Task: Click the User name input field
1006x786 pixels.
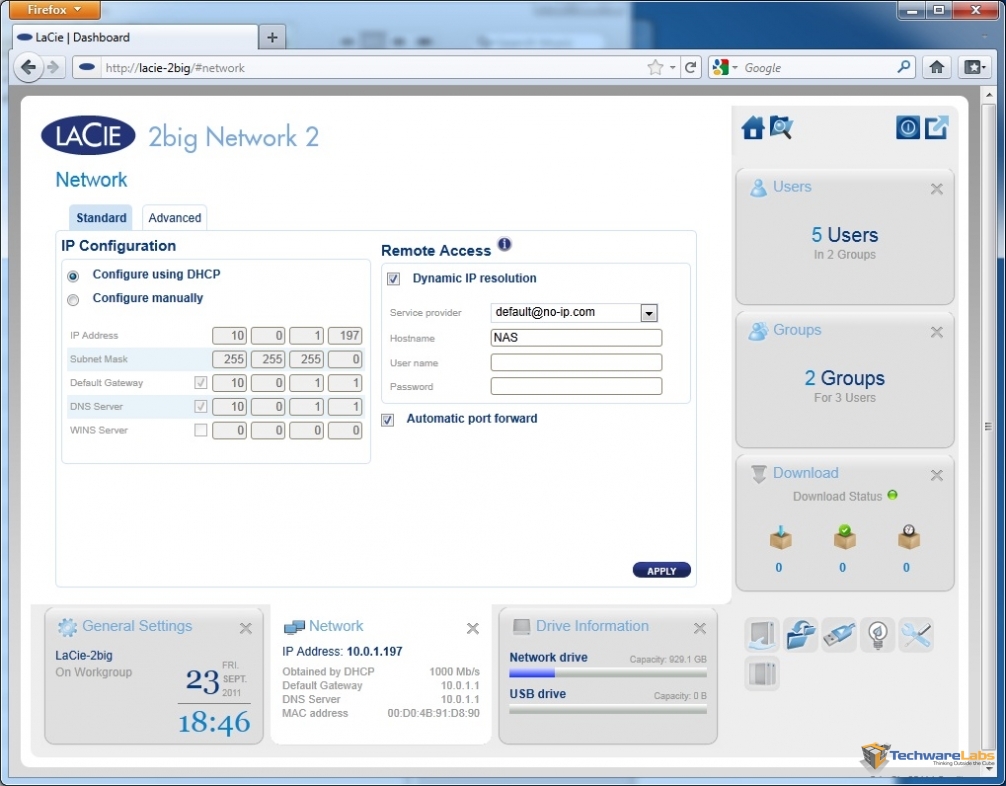Action: pyautogui.click(x=576, y=362)
